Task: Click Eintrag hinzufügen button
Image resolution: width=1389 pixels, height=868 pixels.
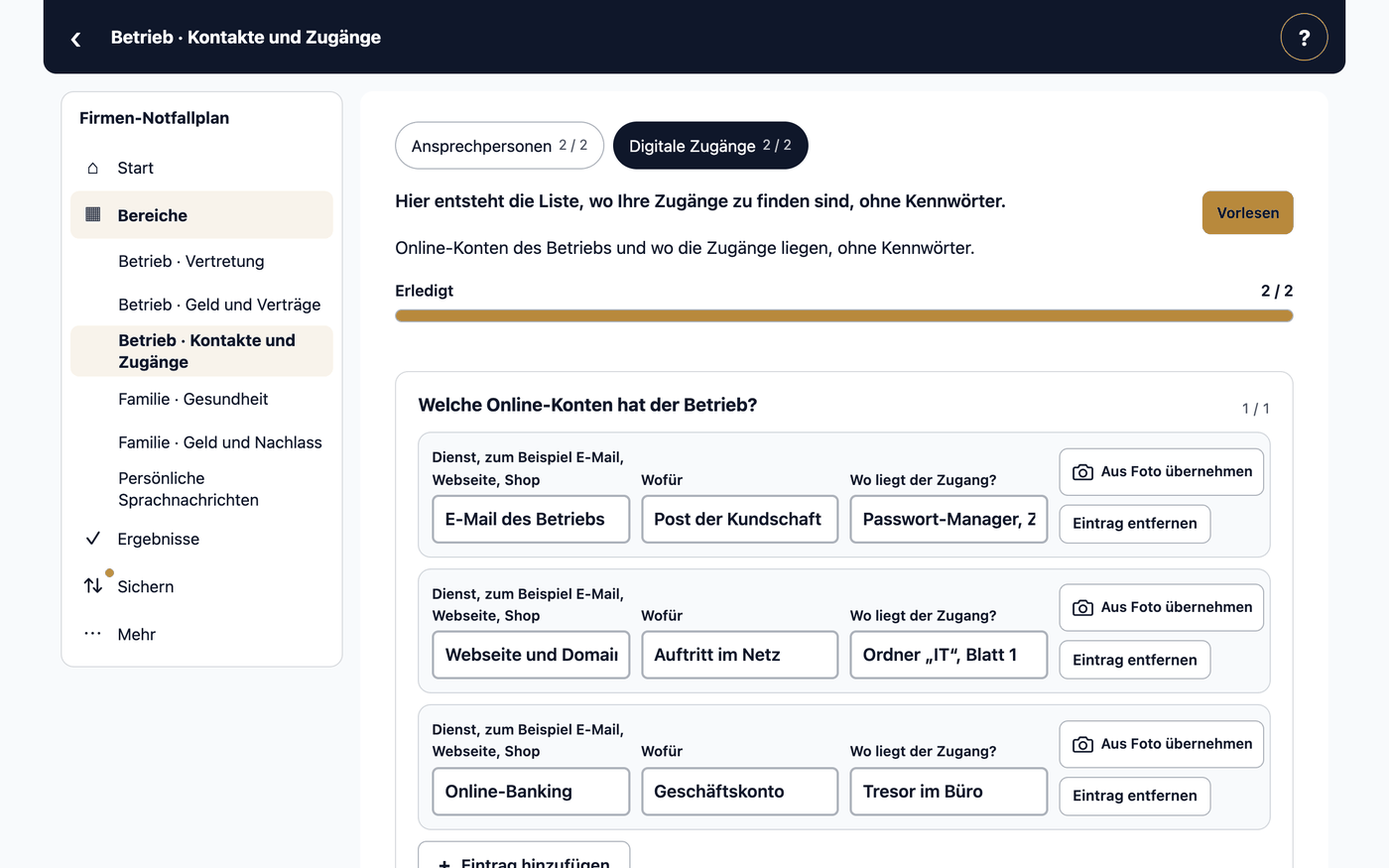Action: [x=524, y=859]
